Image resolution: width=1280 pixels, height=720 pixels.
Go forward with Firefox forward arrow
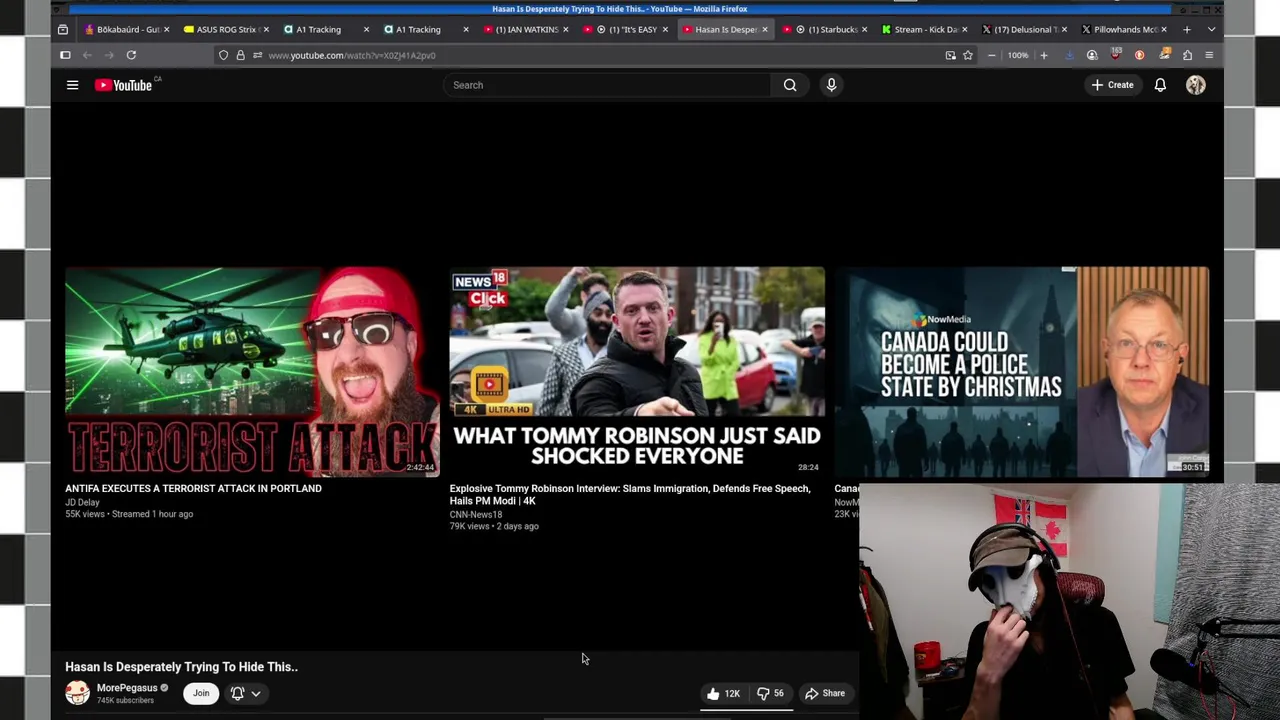(x=109, y=55)
